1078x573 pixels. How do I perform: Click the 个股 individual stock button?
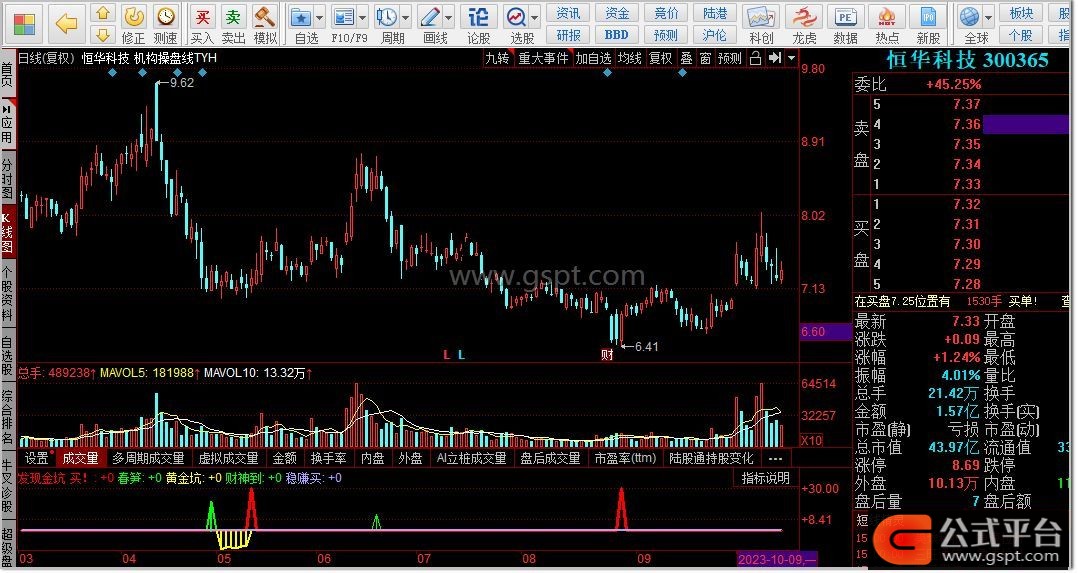coord(1021,34)
